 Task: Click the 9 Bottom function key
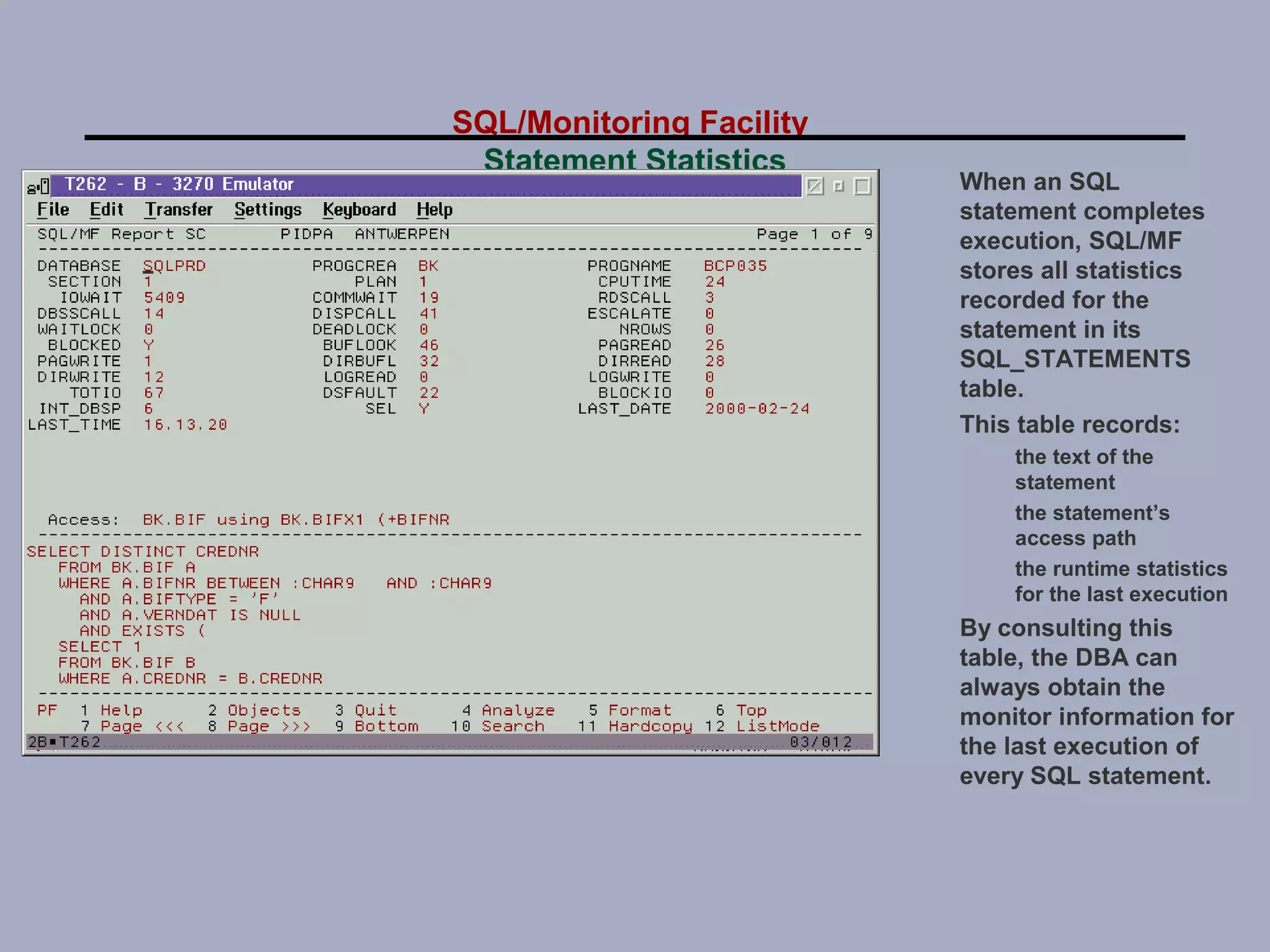377,726
